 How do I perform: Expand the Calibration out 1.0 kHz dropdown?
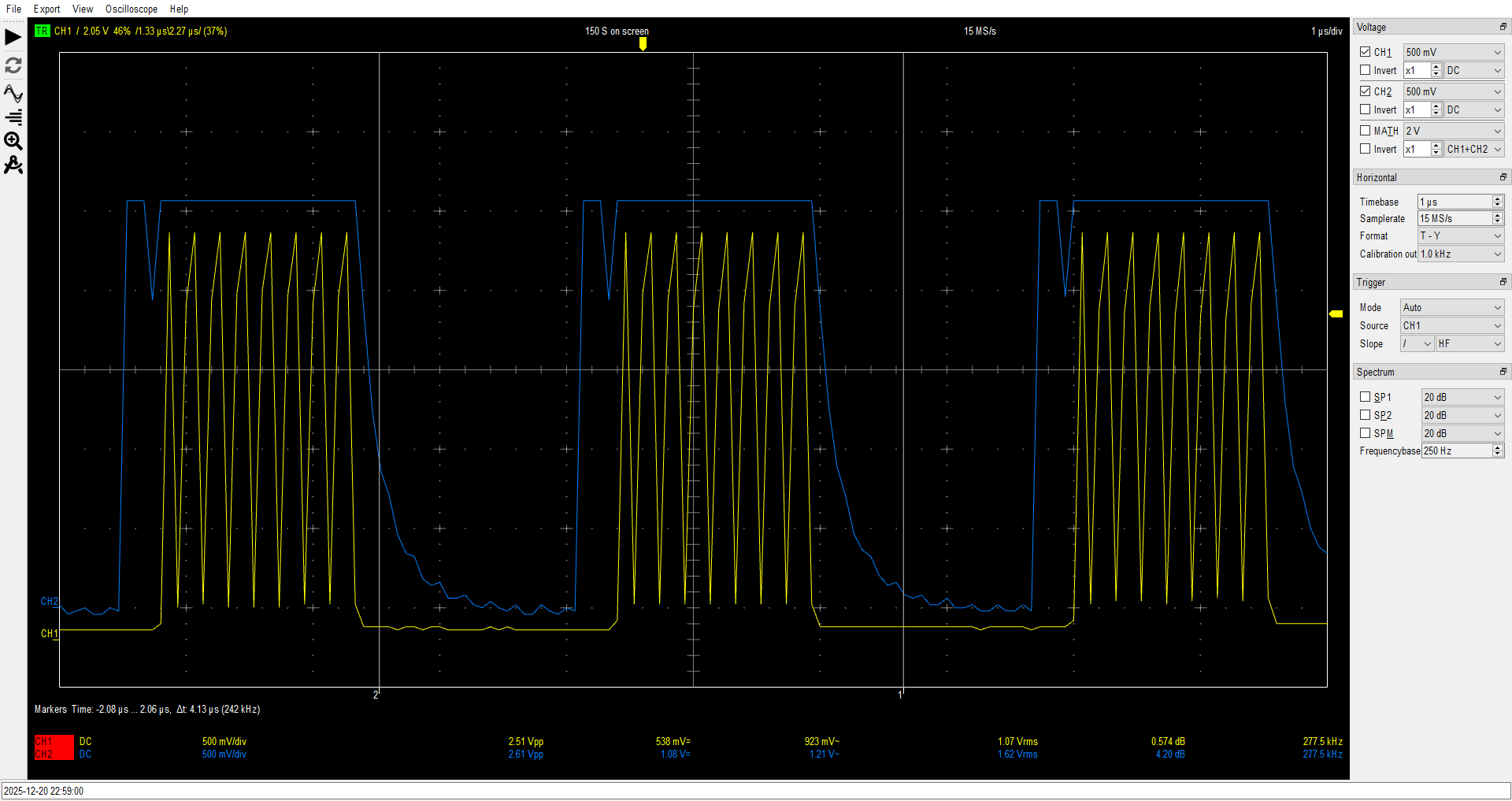click(x=1460, y=254)
